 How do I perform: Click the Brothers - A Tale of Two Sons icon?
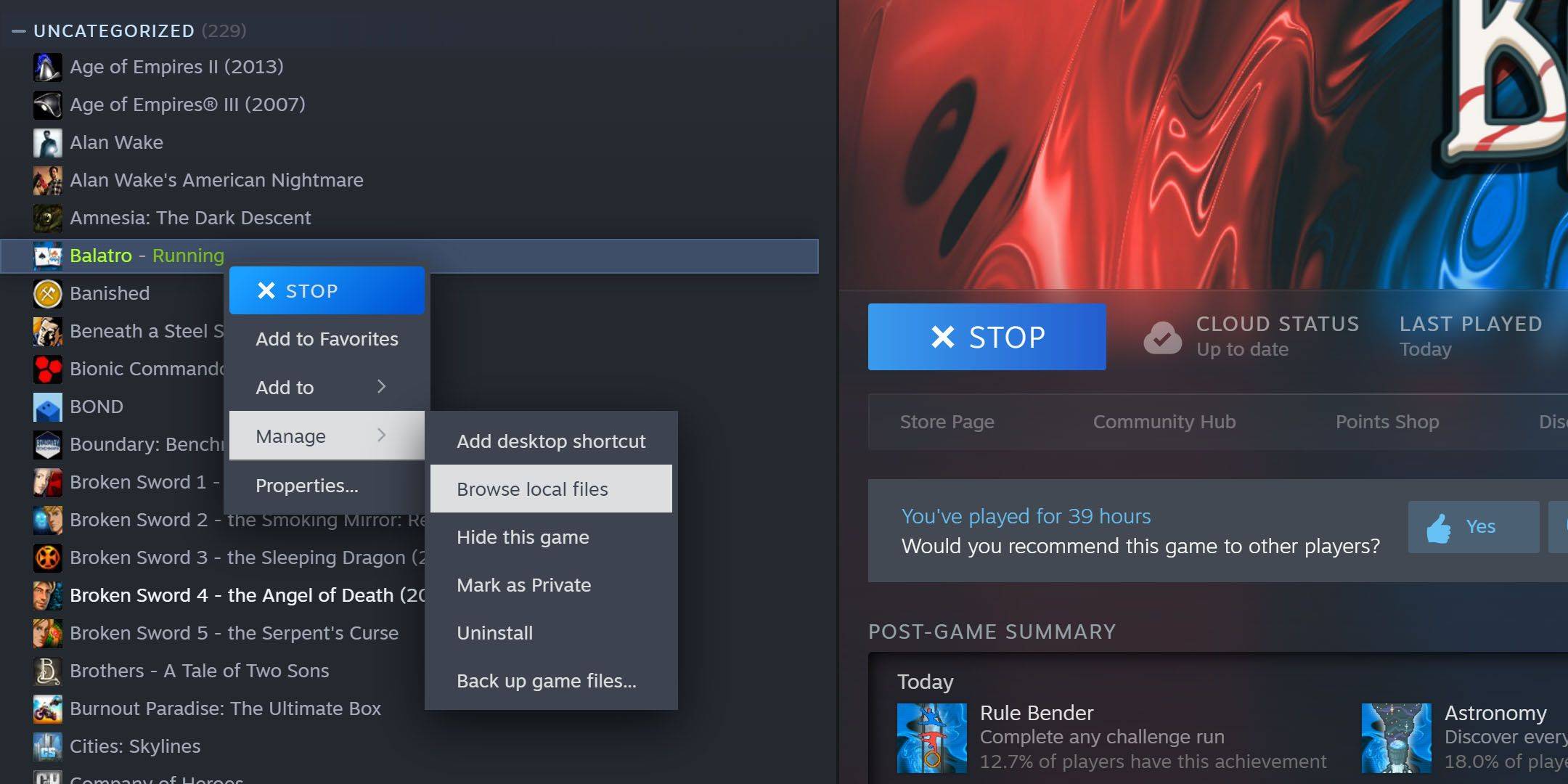click(x=46, y=670)
